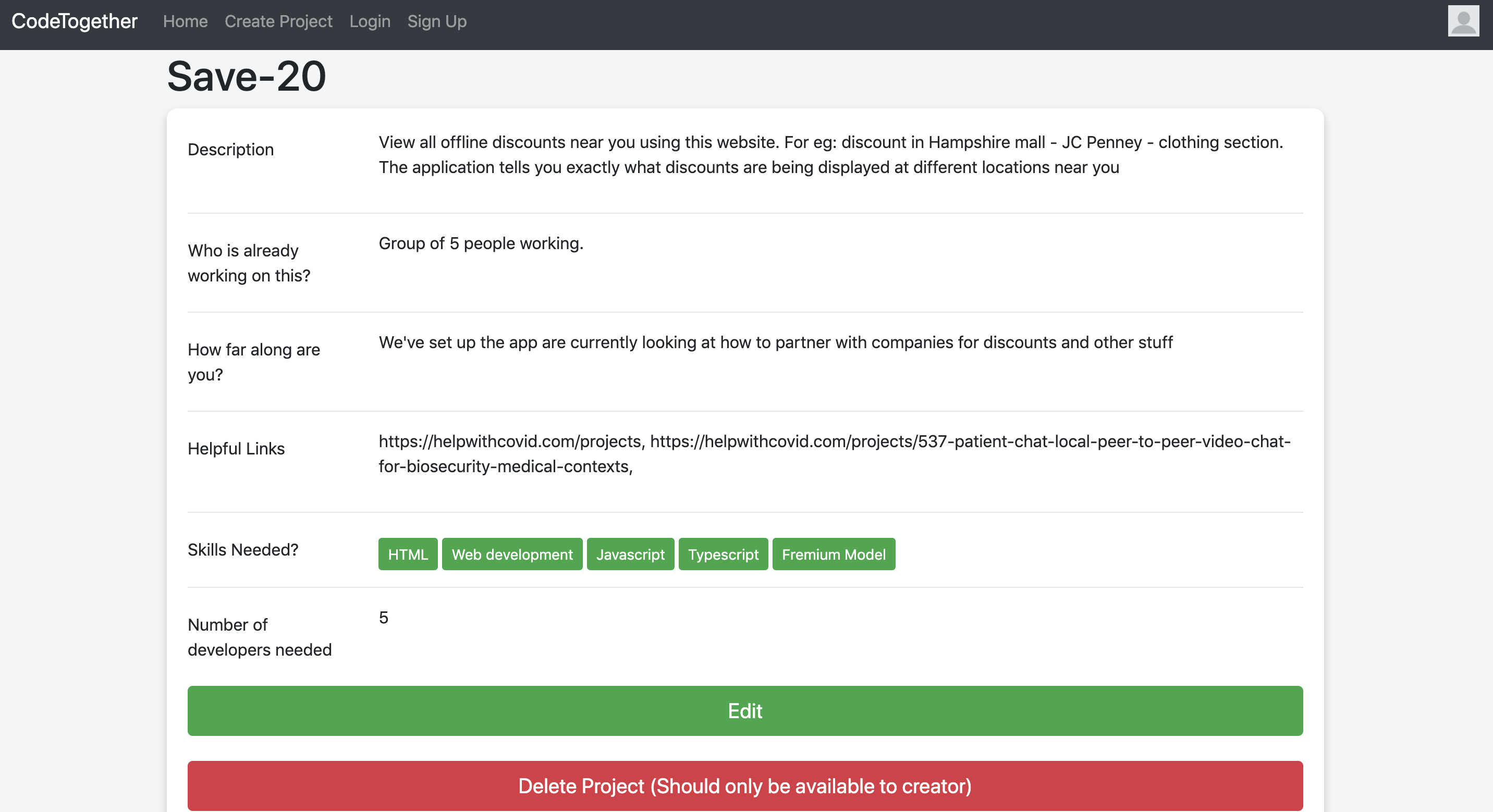Select the 'Group of 5 people working' text
1493x812 pixels.
pyautogui.click(x=481, y=243)
